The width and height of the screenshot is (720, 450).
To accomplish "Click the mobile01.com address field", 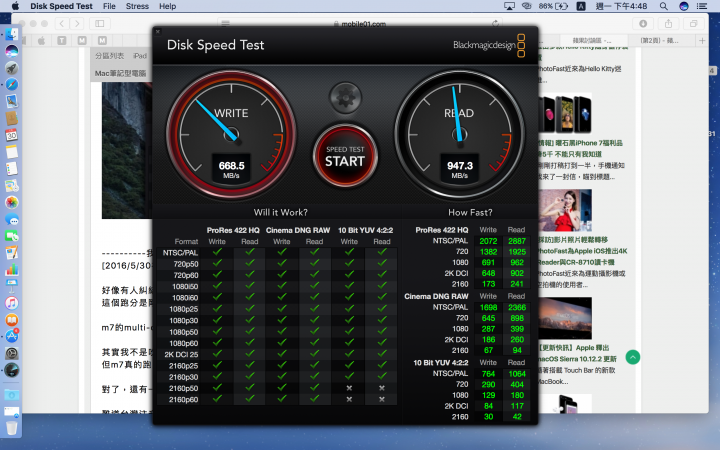I will click(x=360, y=23).
